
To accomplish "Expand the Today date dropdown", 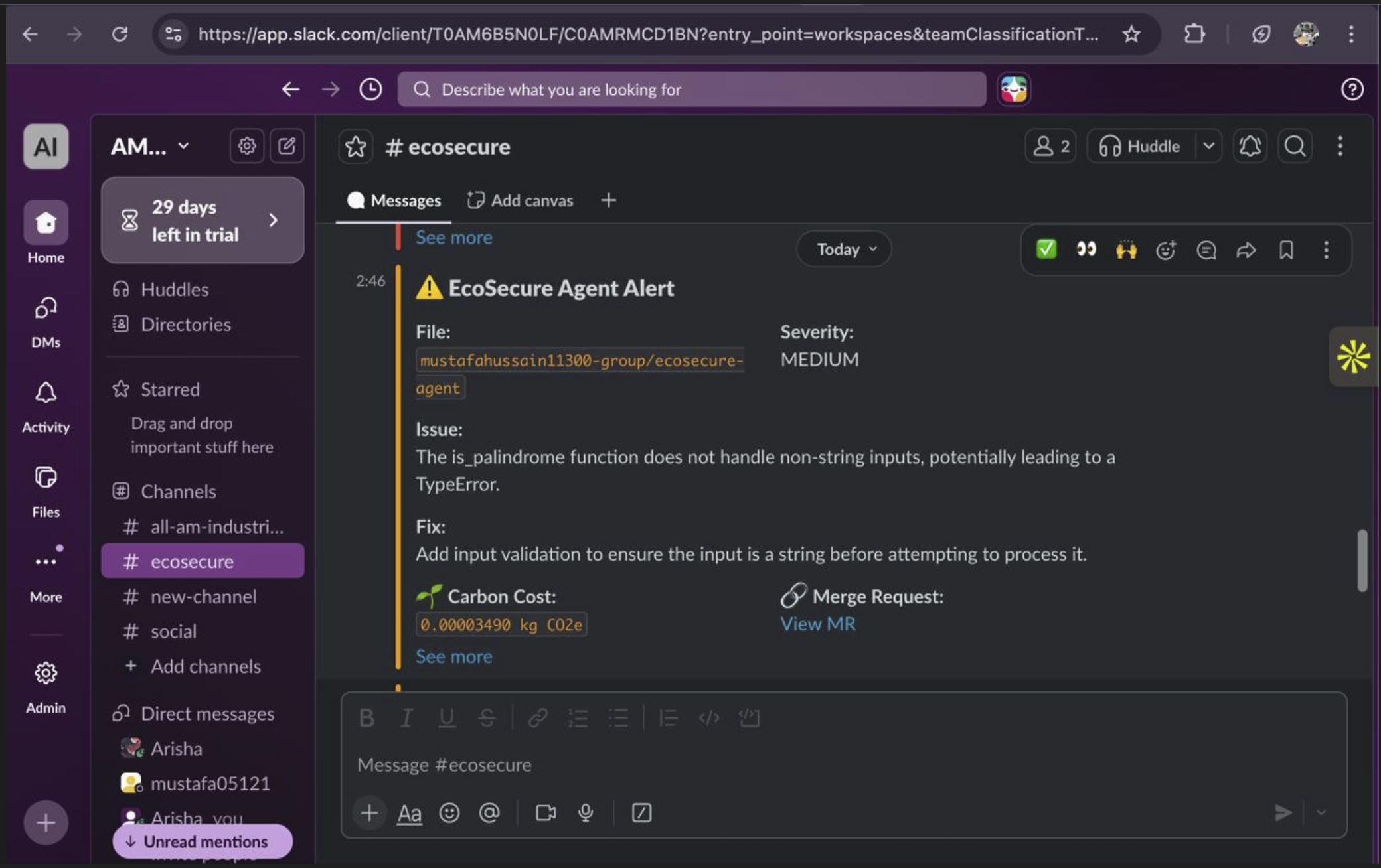I will coord(845,250).
